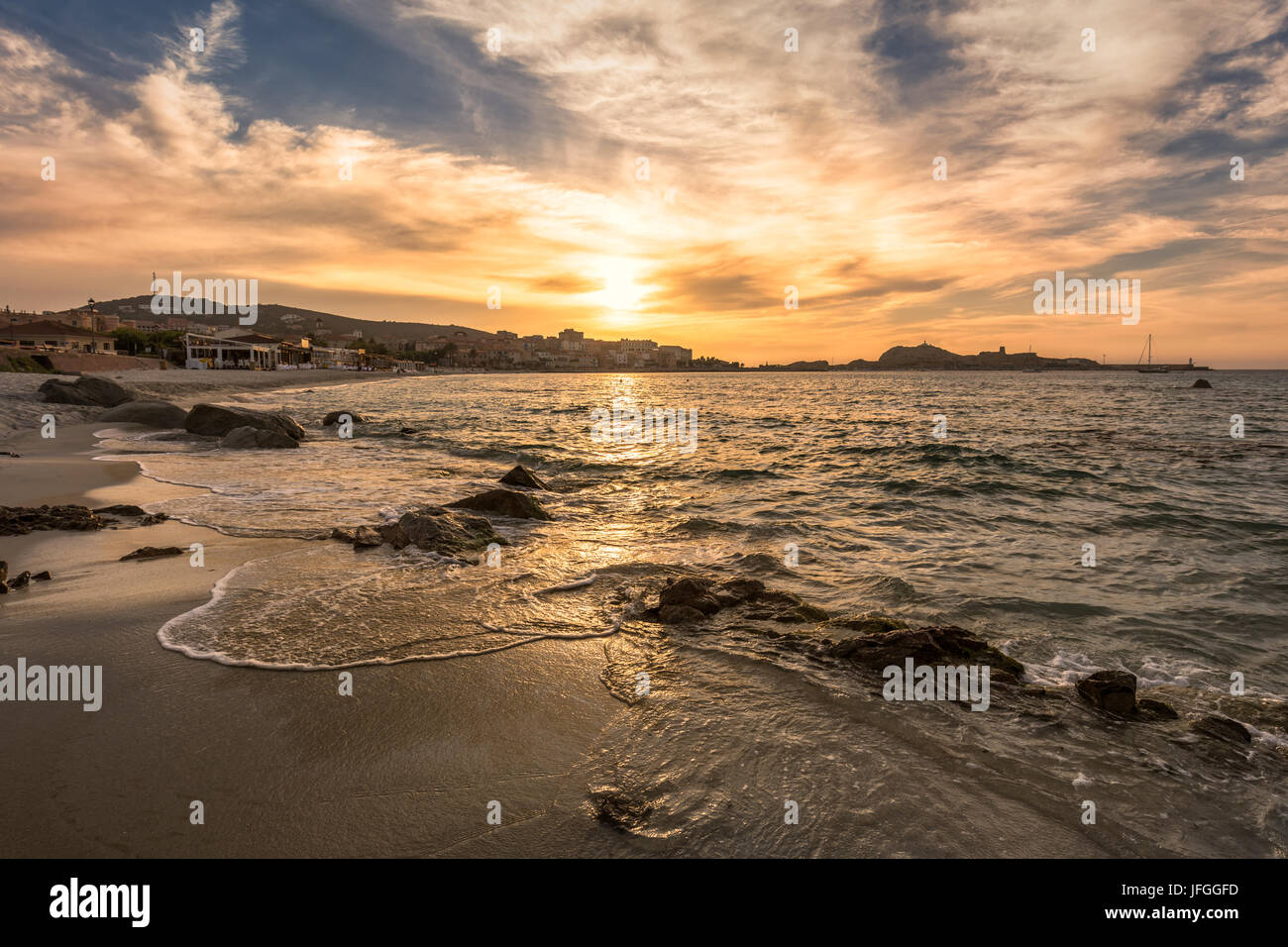
Task: Click the www.alamy.com address text
Action: click(1174, 916)
